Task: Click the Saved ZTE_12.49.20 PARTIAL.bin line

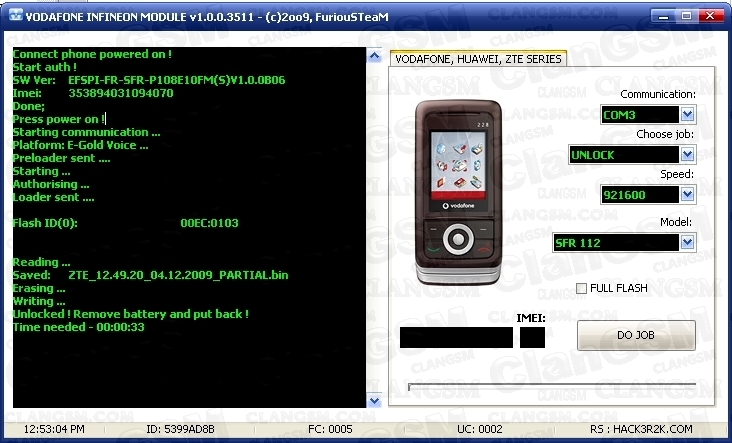Action: tap(150, 275)
